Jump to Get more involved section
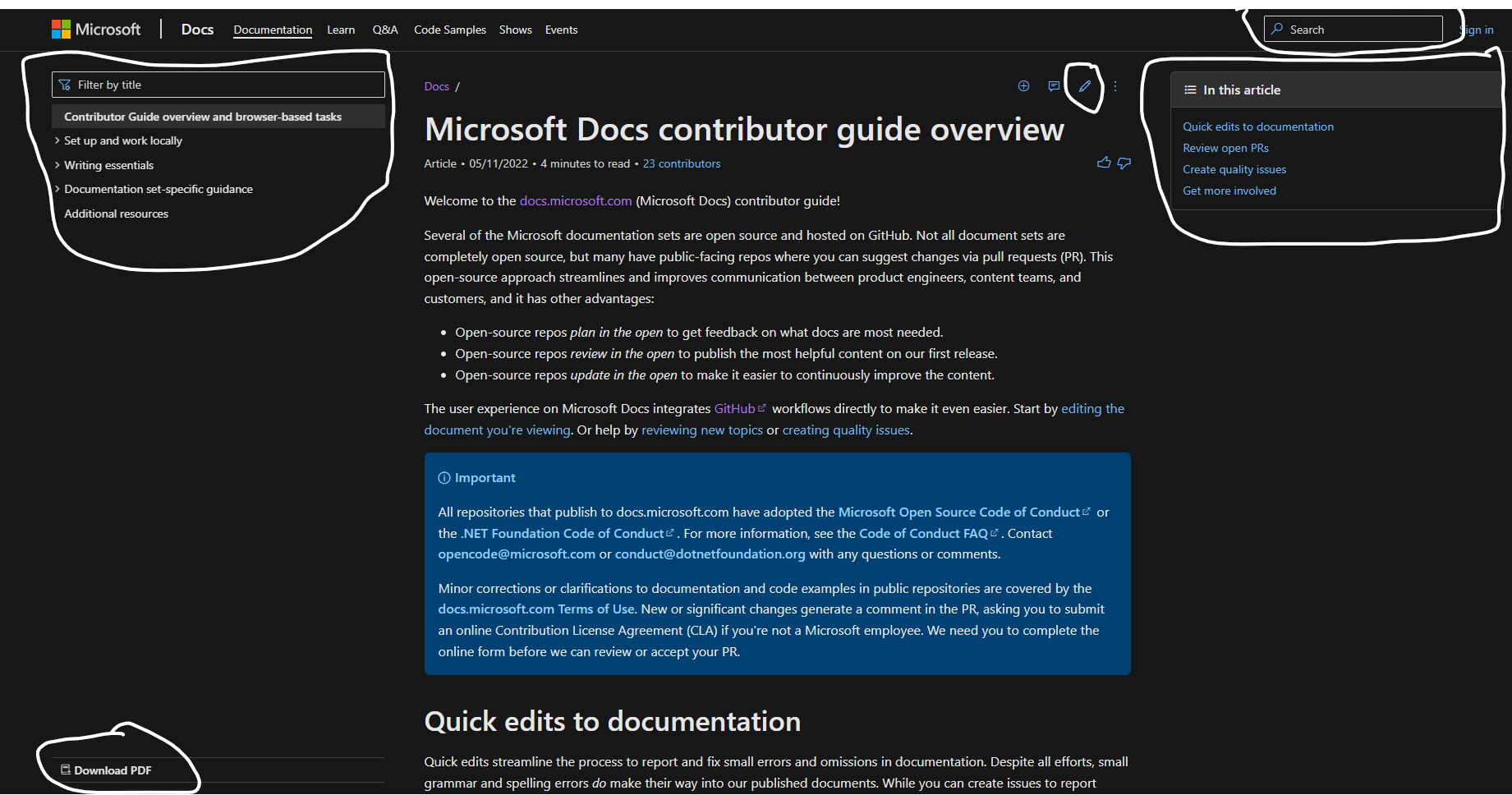1512x795 pixels. pyautogui.click(x=1229, y=191)
